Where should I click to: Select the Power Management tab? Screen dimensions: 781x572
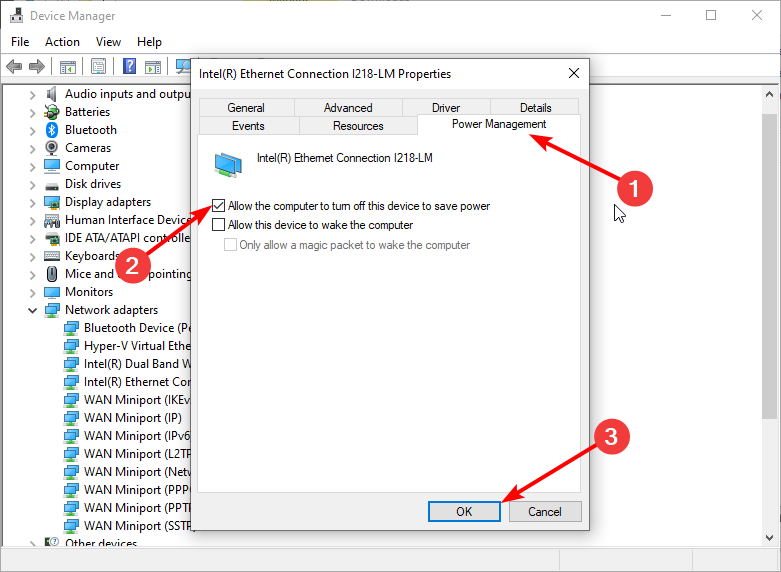tap(499, 124)
